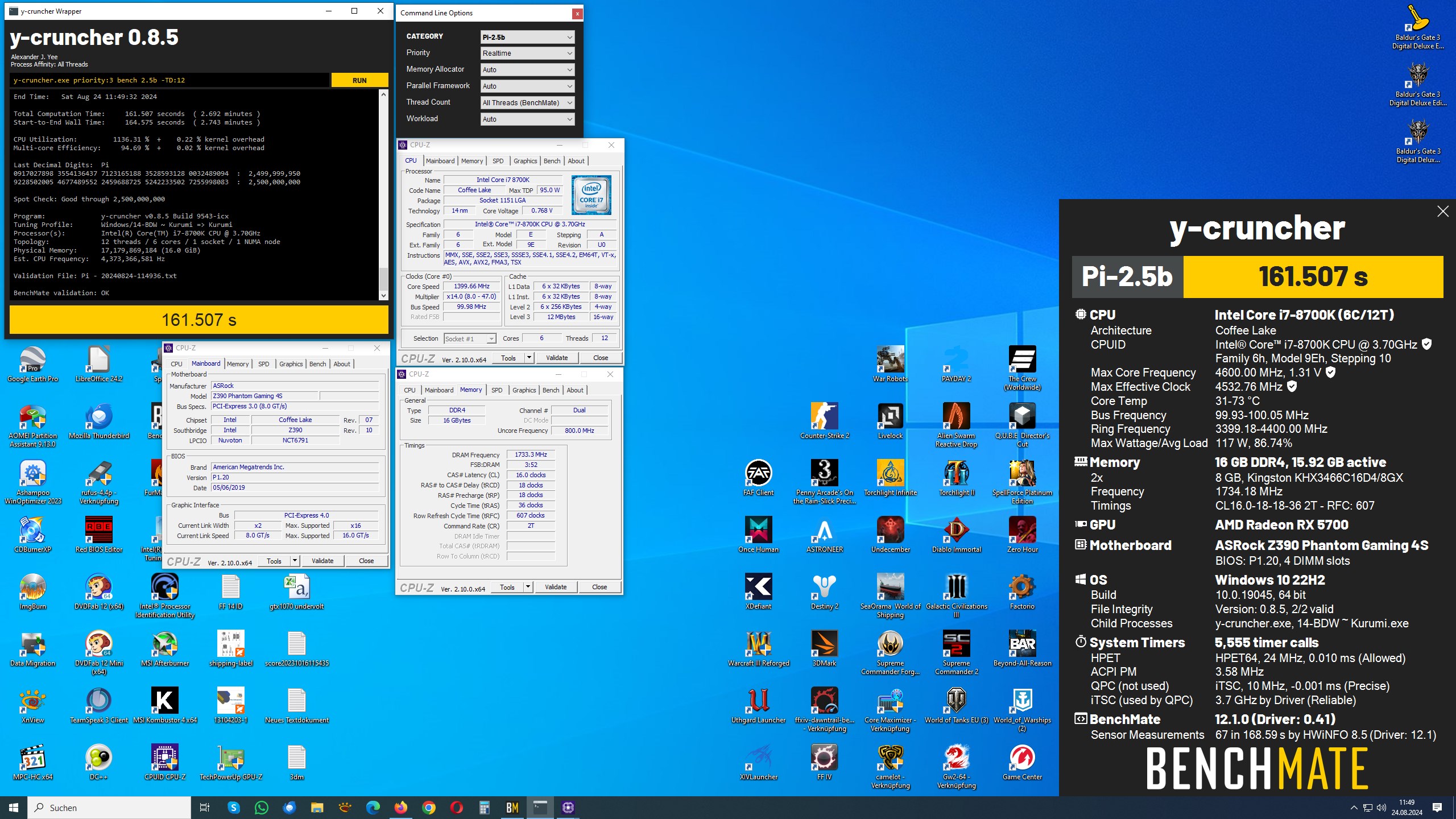This screenshot has width=1456, height=819.
Task: Open Graphics tab in CPU-Z Memory window
Action: (x=524, y=390)
